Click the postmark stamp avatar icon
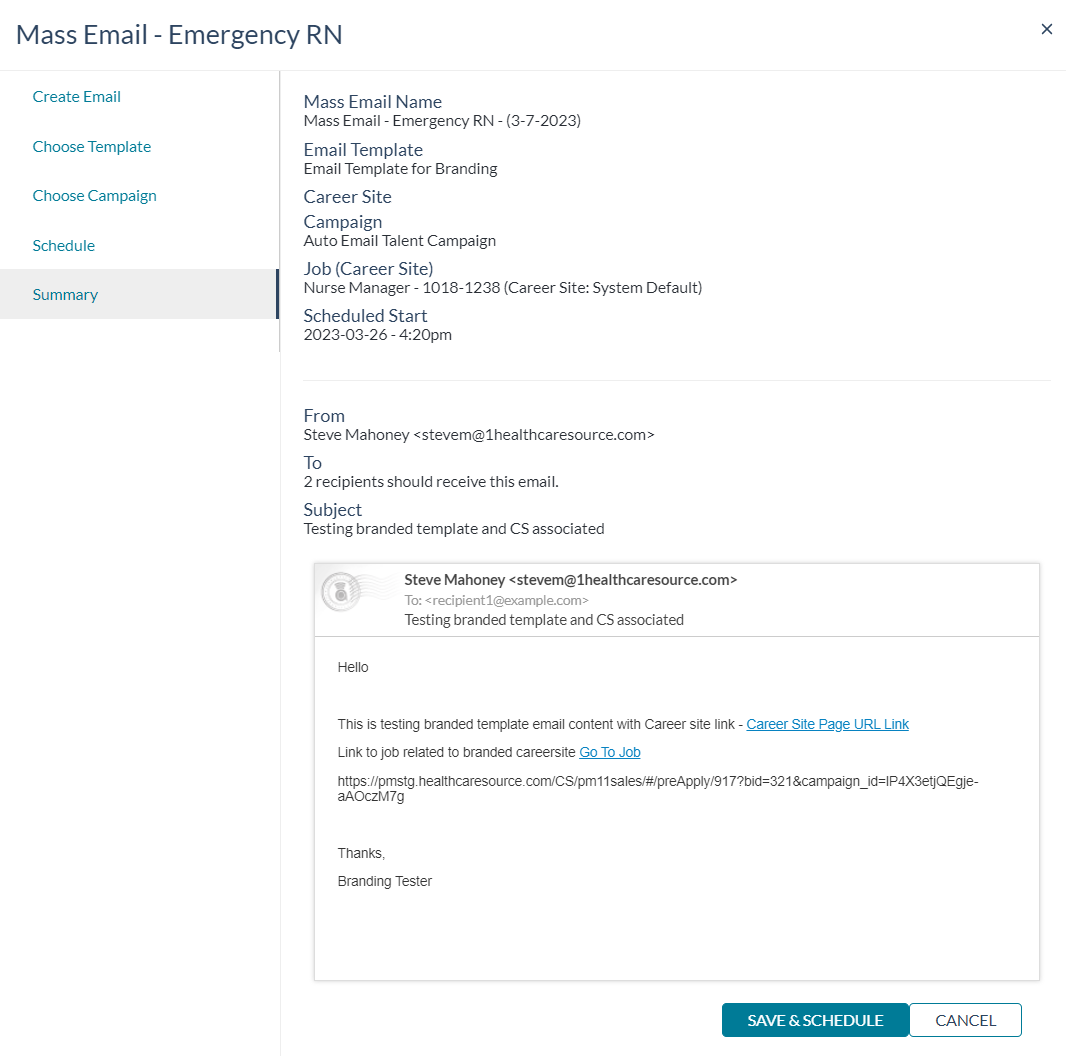1066x1056 pixels. tap(343, 592)
